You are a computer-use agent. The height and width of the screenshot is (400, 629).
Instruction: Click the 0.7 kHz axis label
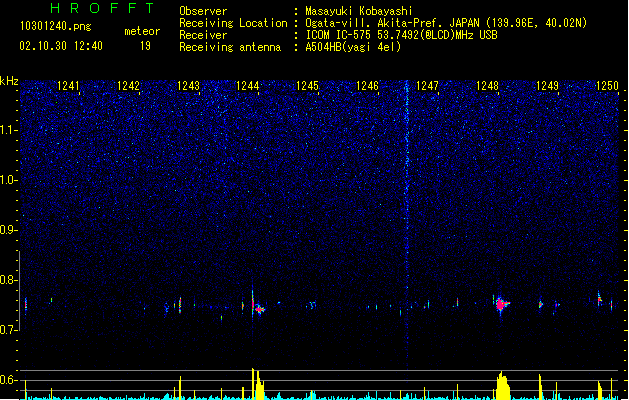click(x=9, y=330)
